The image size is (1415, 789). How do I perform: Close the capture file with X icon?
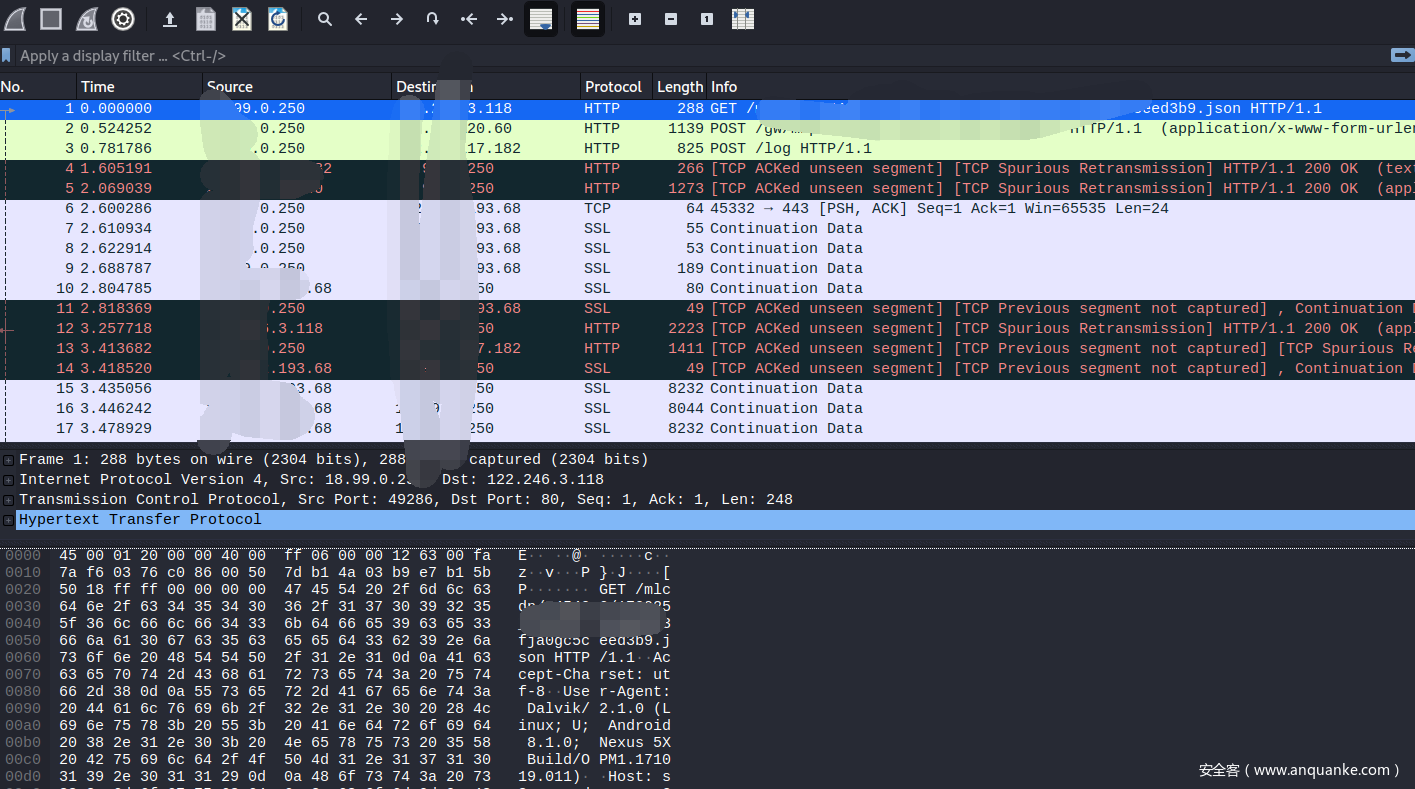pyautogui.click(x=242, y=18)
